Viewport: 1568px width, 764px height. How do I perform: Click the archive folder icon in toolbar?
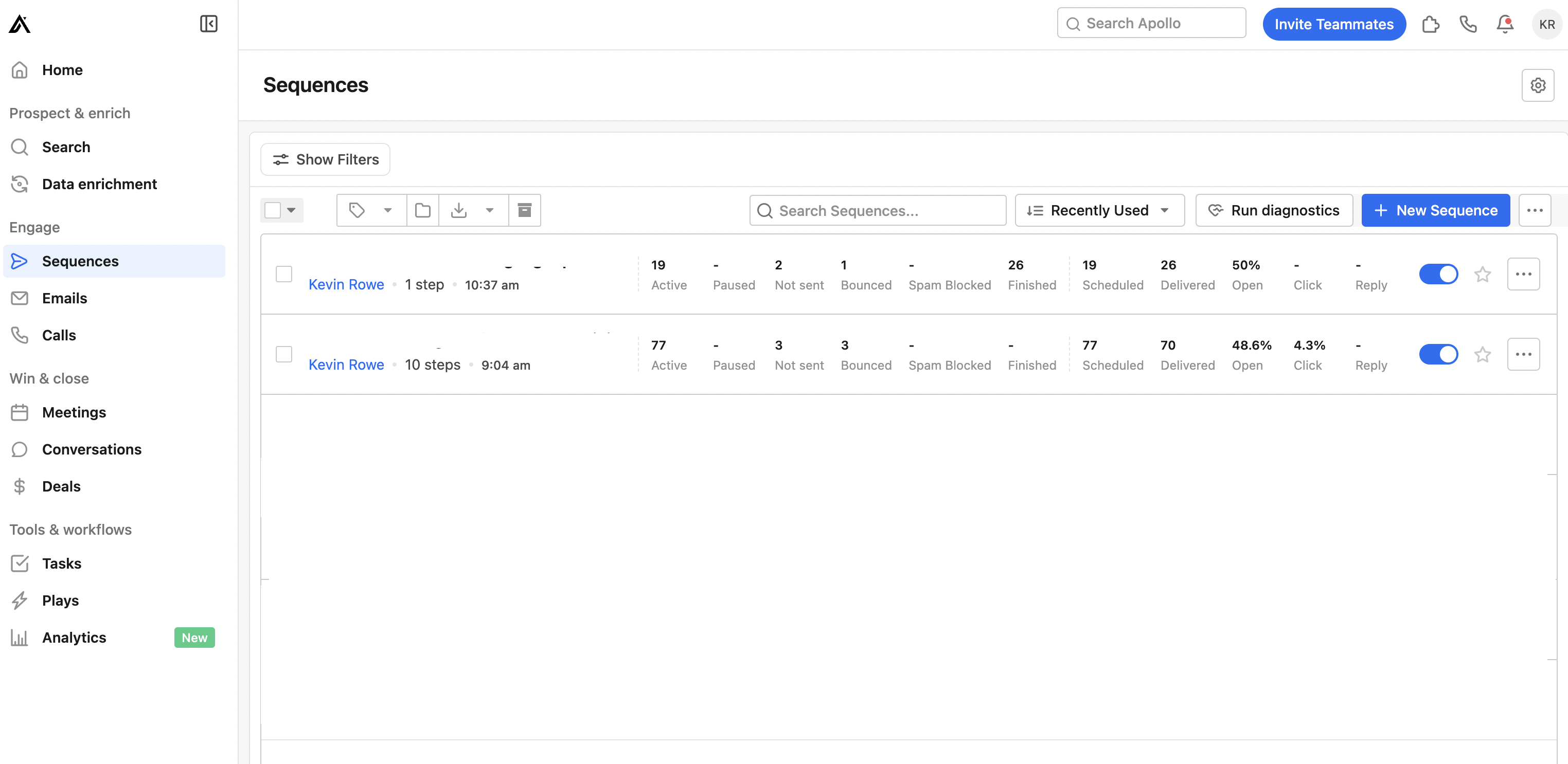(525, 210)
